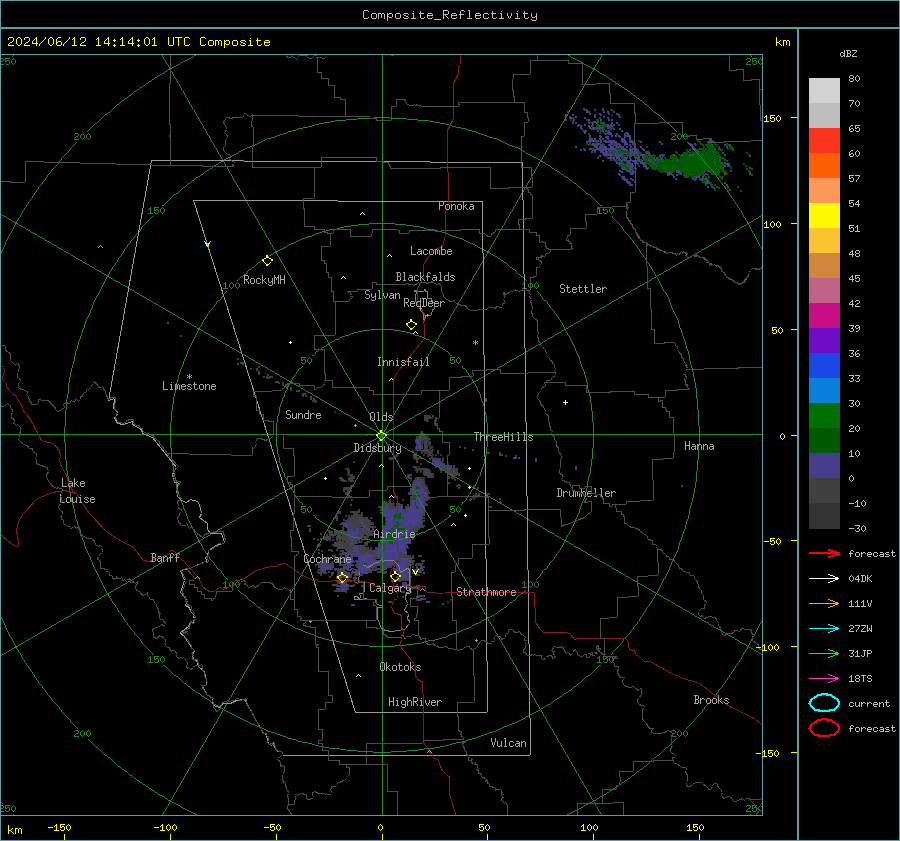Select the red 65 dBZ color swatch

tap(824, 140)
